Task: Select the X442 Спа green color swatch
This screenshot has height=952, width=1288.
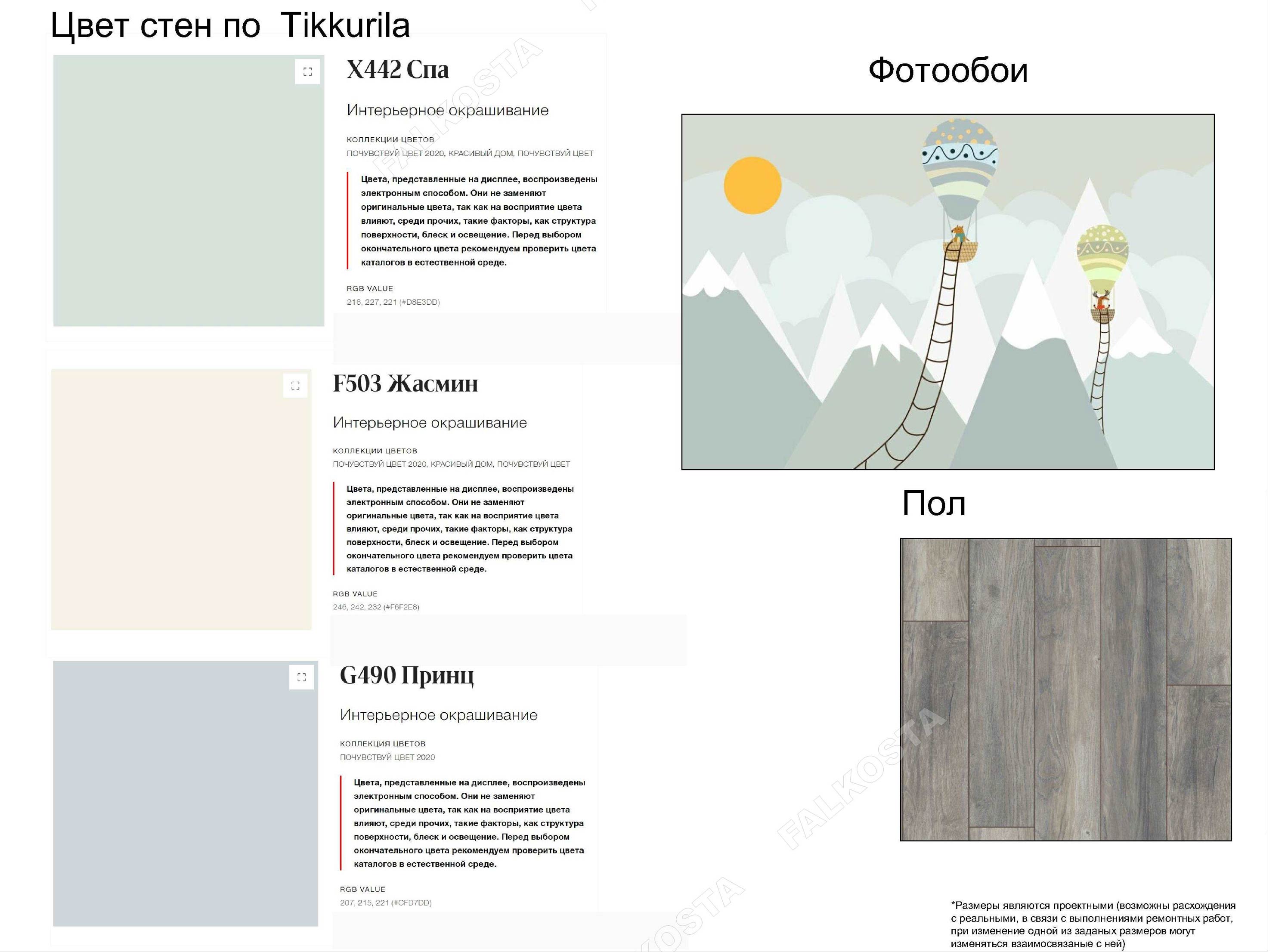Action: [x=189, y=191]
